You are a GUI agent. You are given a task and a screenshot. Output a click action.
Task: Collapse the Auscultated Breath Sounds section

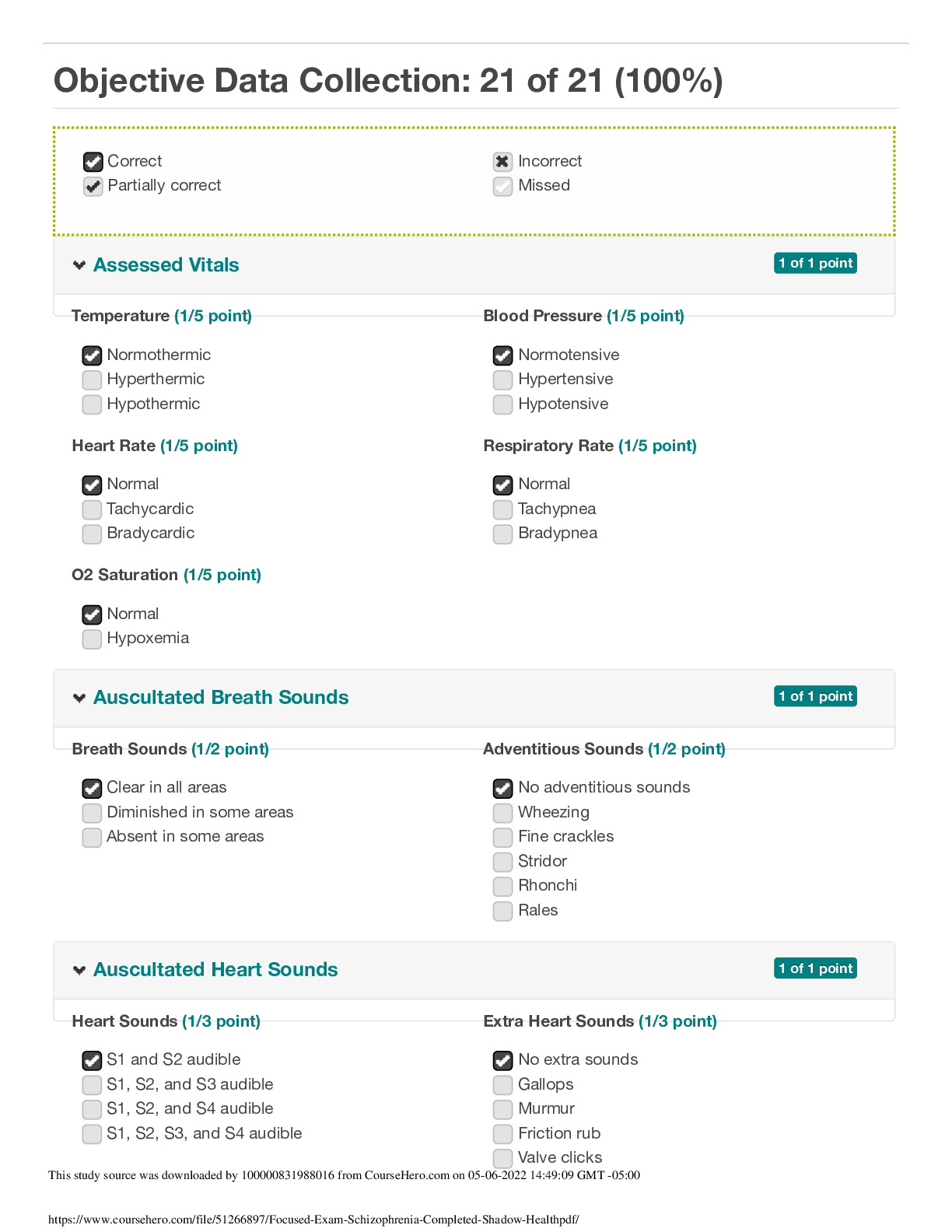click(79, 698)
